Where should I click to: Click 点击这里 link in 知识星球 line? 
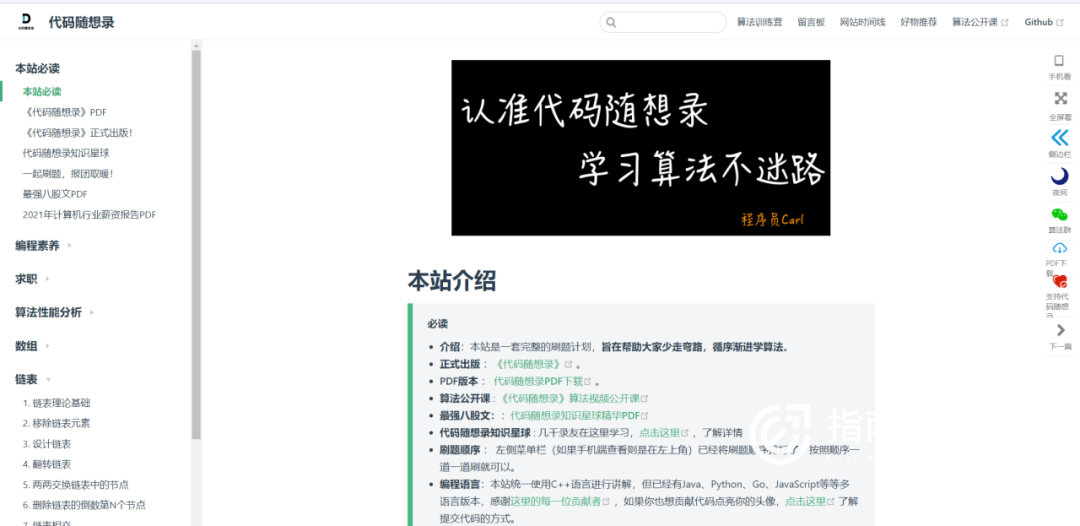tap(659, 433)
